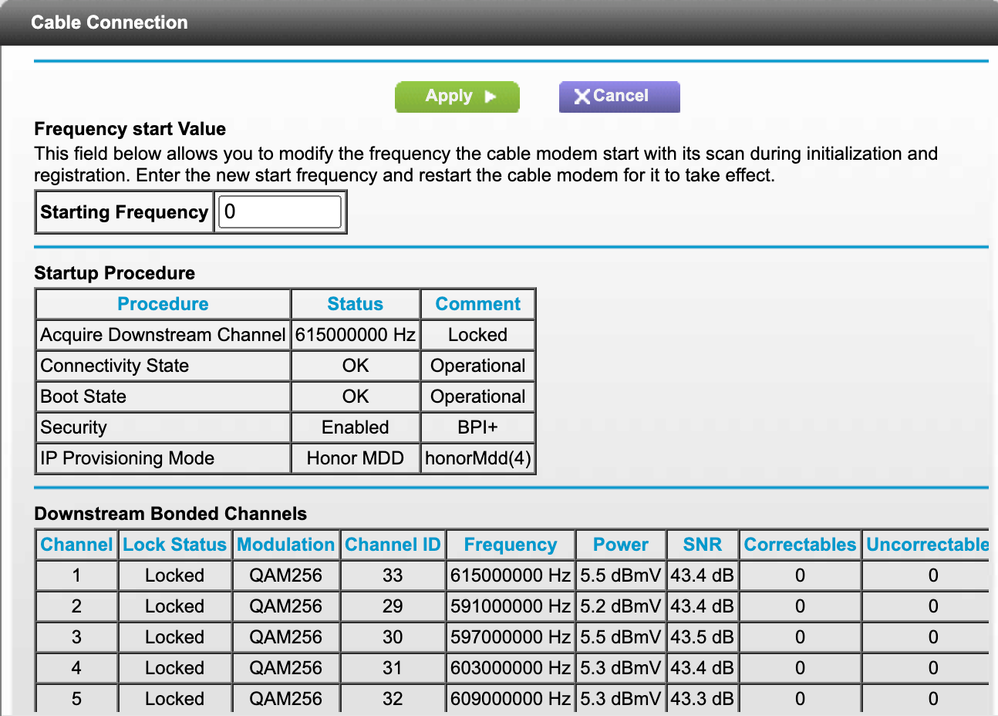Viewport: 998px width, 716px height.
Task: Select the honorMdd(4) comment cell
Action: tap(478, 458)
